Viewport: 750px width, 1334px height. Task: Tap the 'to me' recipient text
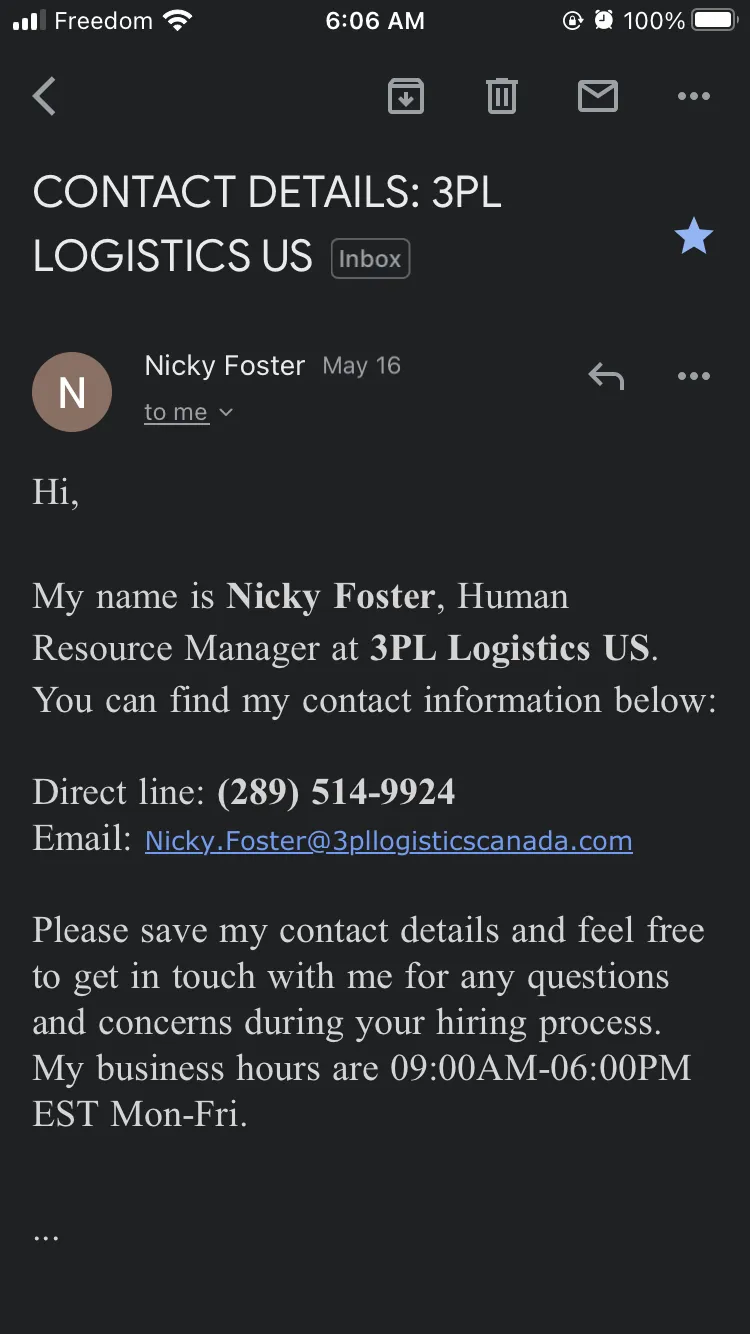click(176, 412)
